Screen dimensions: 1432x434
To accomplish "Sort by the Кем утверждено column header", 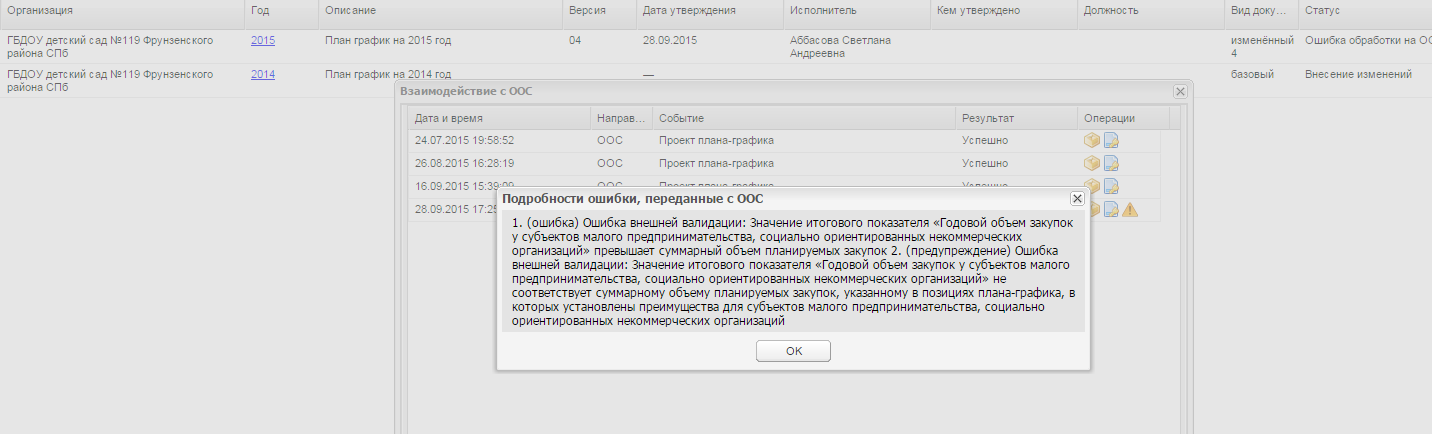I will pos(1001,10).
